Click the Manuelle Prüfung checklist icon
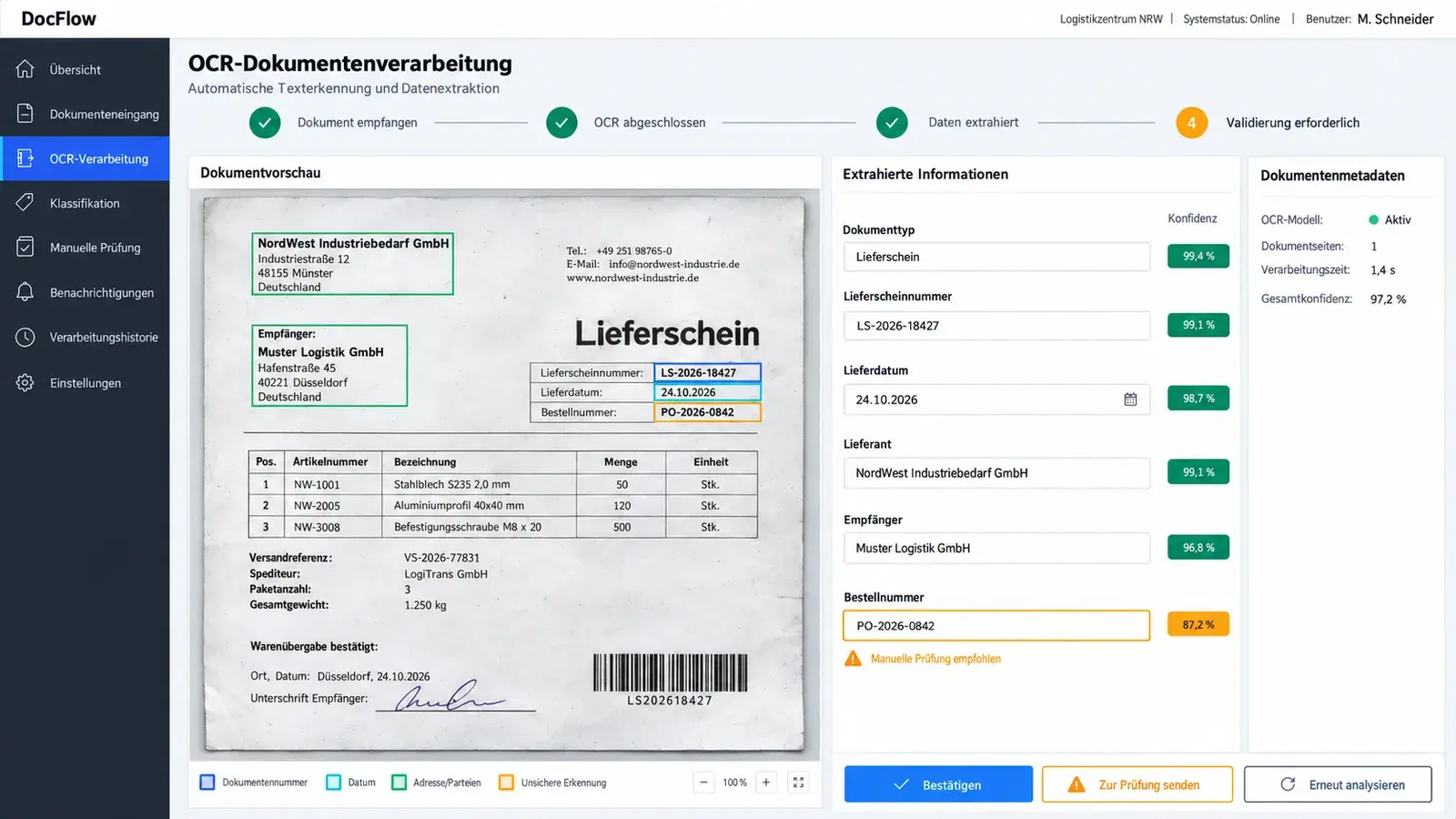Screen dimensions: 1456x819 25,248
